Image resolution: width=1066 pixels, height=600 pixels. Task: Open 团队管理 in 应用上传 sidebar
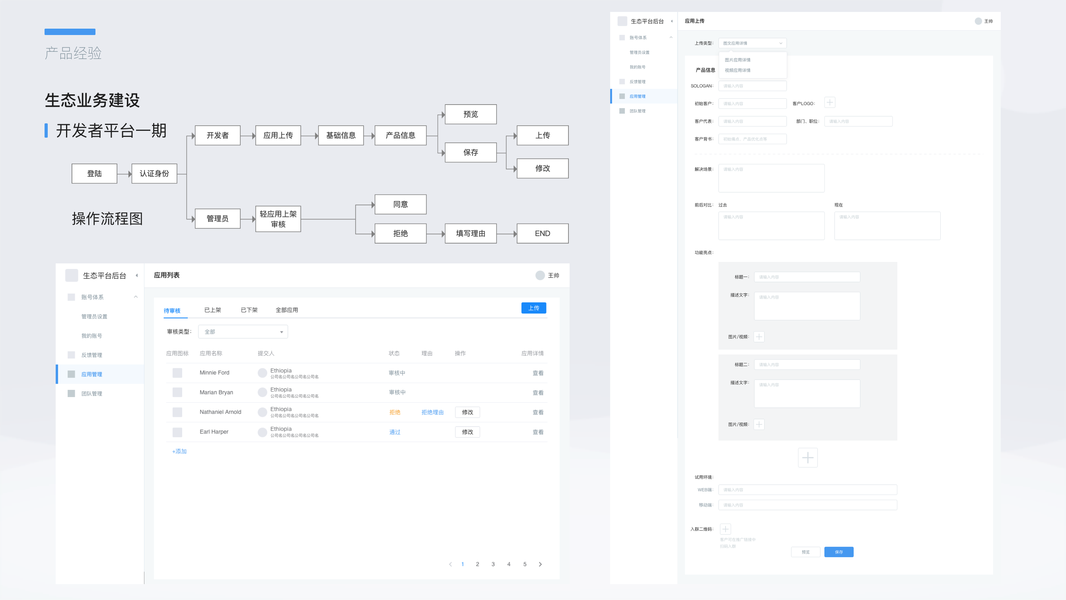click(638, 111)
